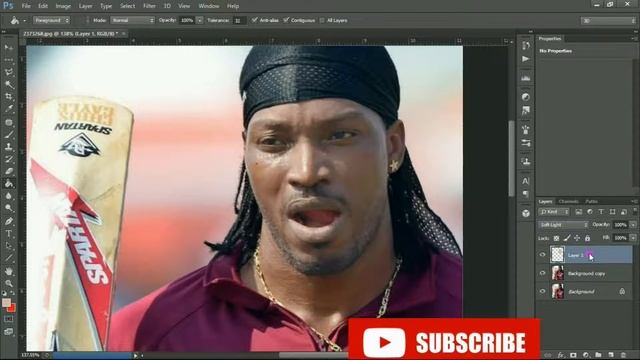Viewport: 640px width, 360px height.
Task: Toggle Quick Mask mode icon
Action: pyautogui.click(x=9, y=319)
